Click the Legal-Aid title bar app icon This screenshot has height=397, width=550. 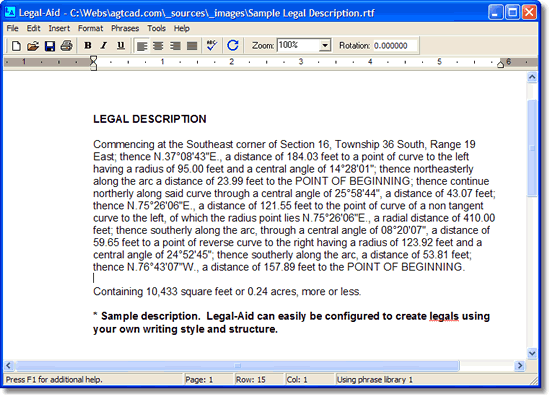tap(10, 12)
